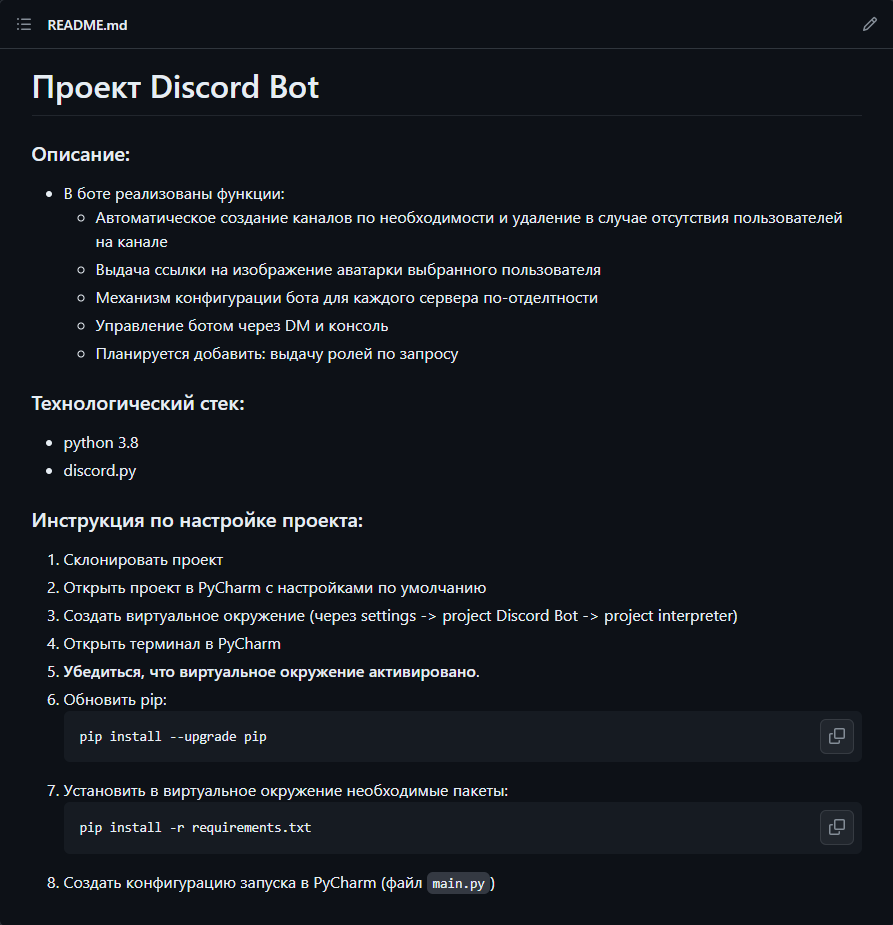
Task: Click the pencil edit file icon
Action: click(x=869, y=25)
